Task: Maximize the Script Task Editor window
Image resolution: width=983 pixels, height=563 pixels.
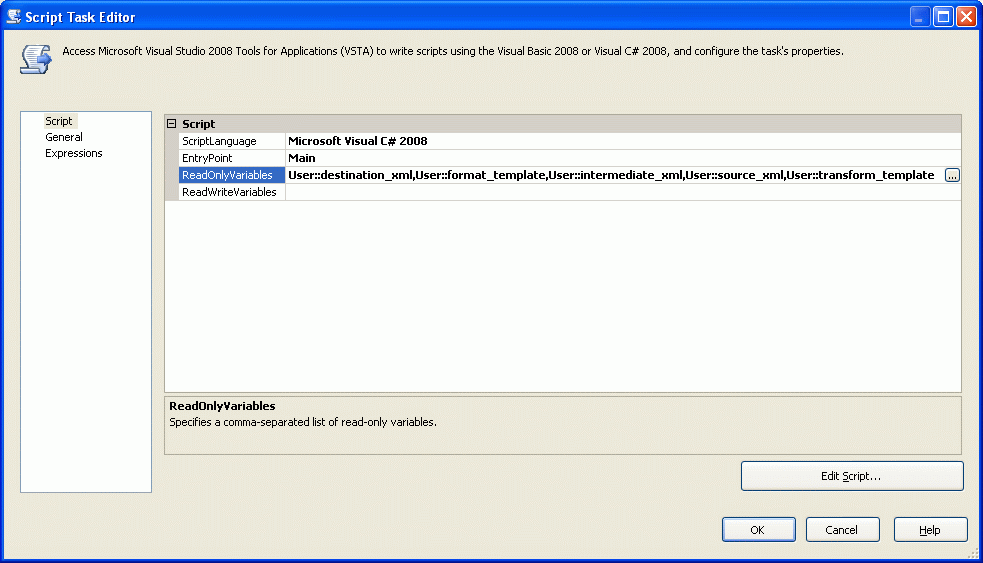Action: point(943,17)
